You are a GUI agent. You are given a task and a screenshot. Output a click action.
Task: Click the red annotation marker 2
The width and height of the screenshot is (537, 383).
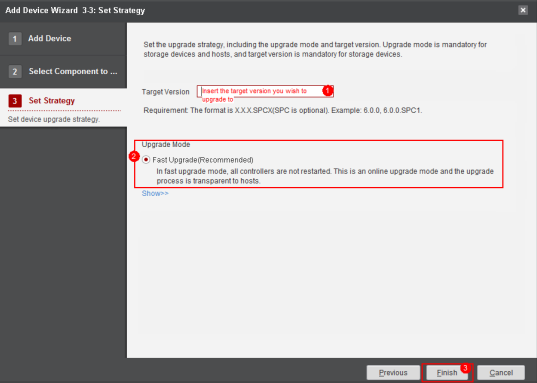click(134, 157)
